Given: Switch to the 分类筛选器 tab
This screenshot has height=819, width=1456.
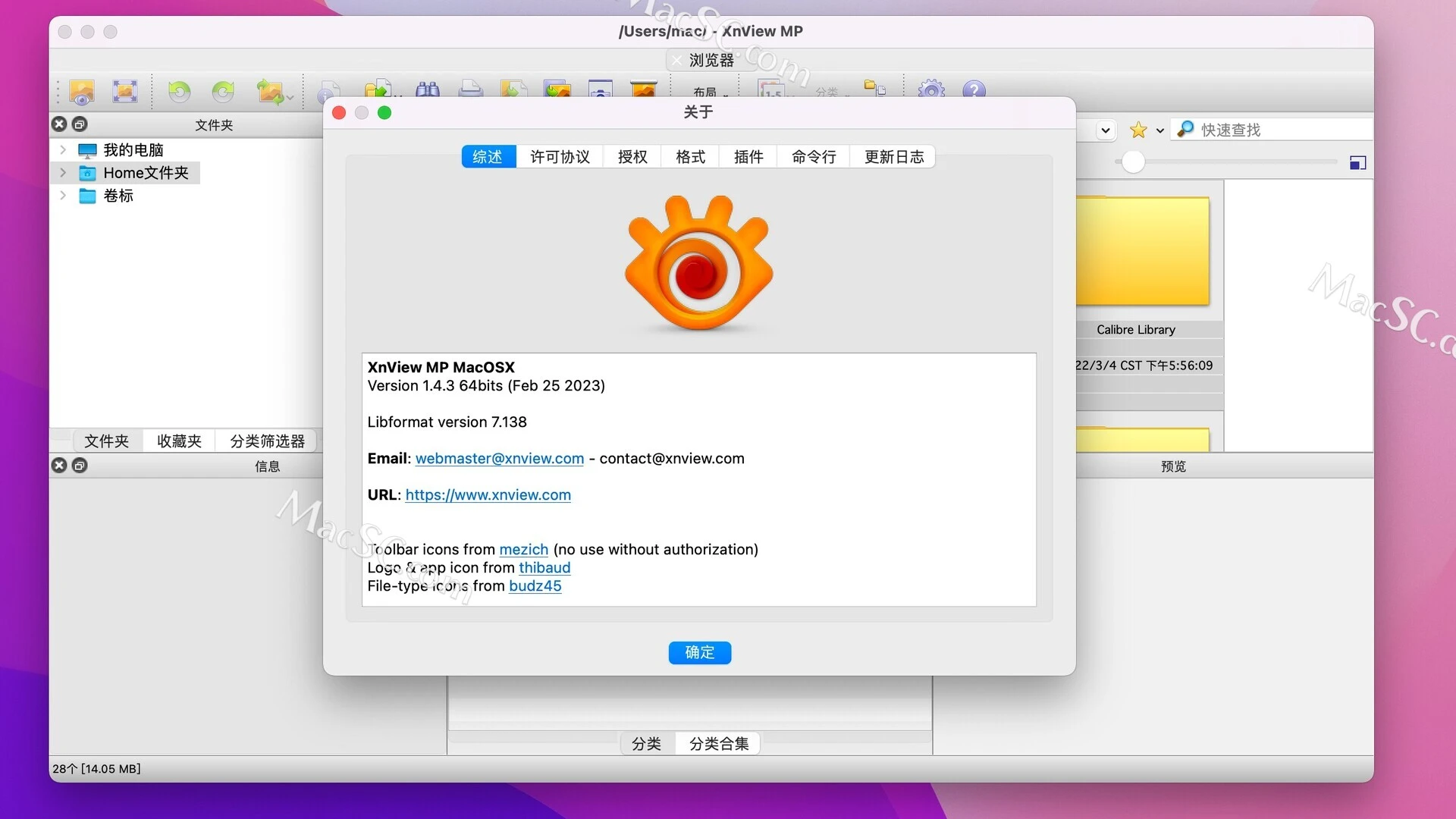Looking at the screenshot, I should coord(267,441).
